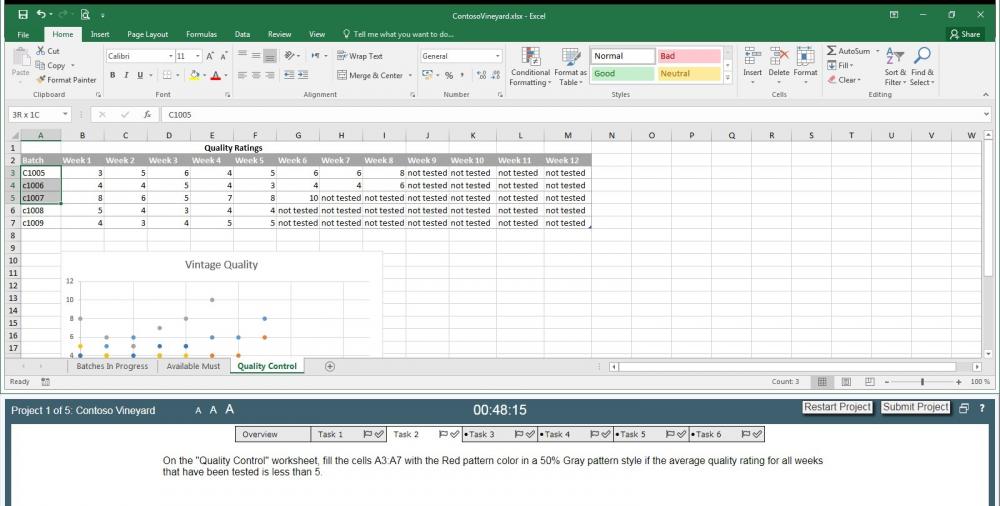This screenshot has width=1000, height=506.
Task: Click the Share button
Action: click(964, 34)
